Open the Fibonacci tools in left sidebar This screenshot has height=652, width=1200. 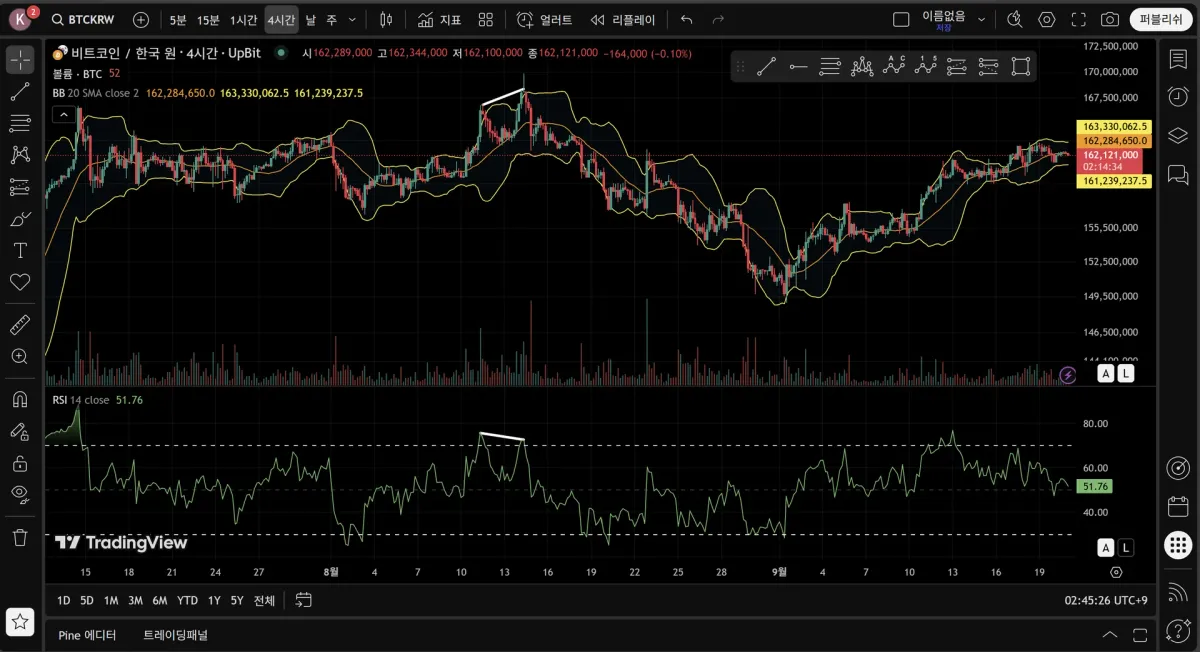pos(20,124)
